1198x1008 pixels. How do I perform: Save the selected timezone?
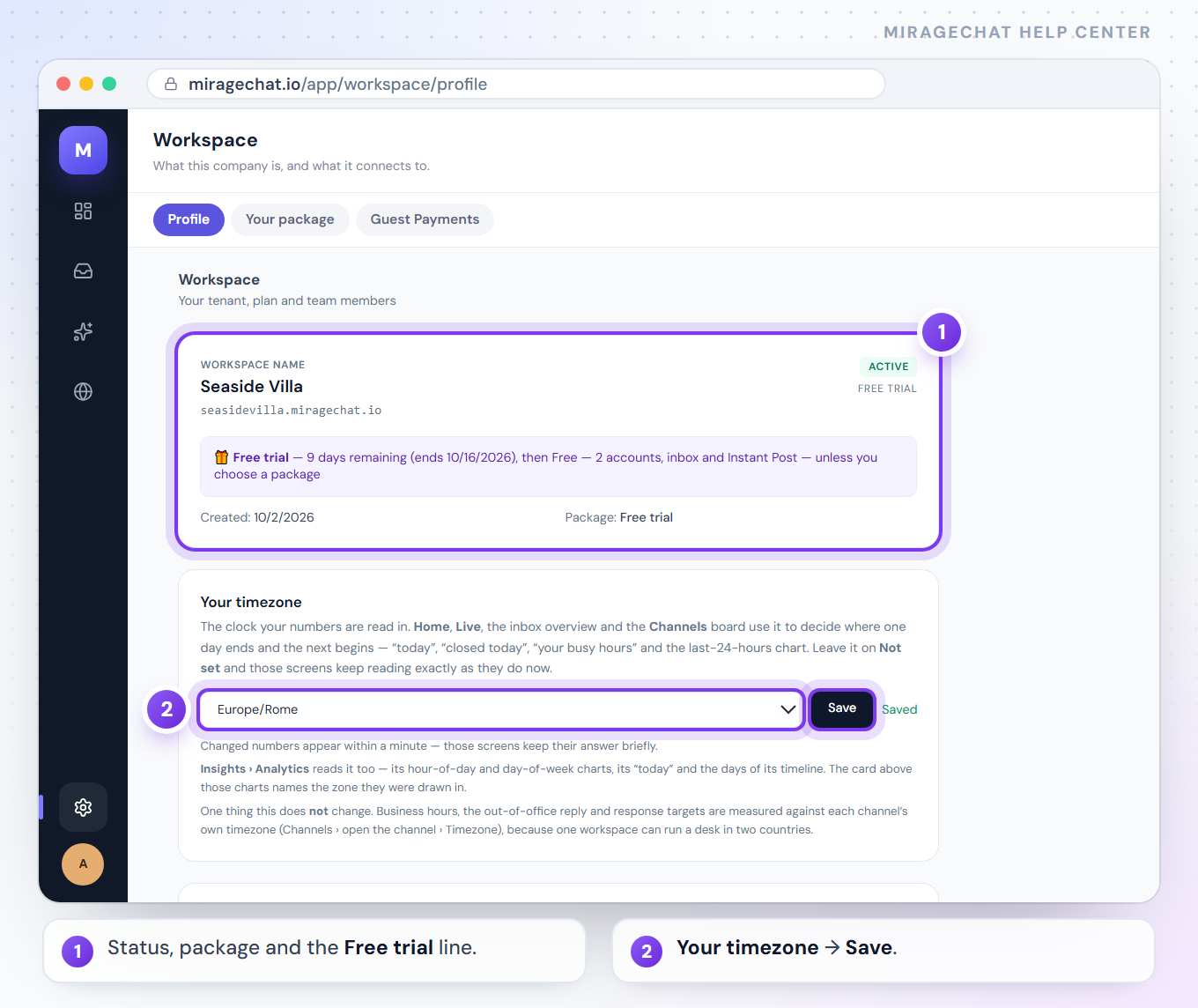point(842,708)
